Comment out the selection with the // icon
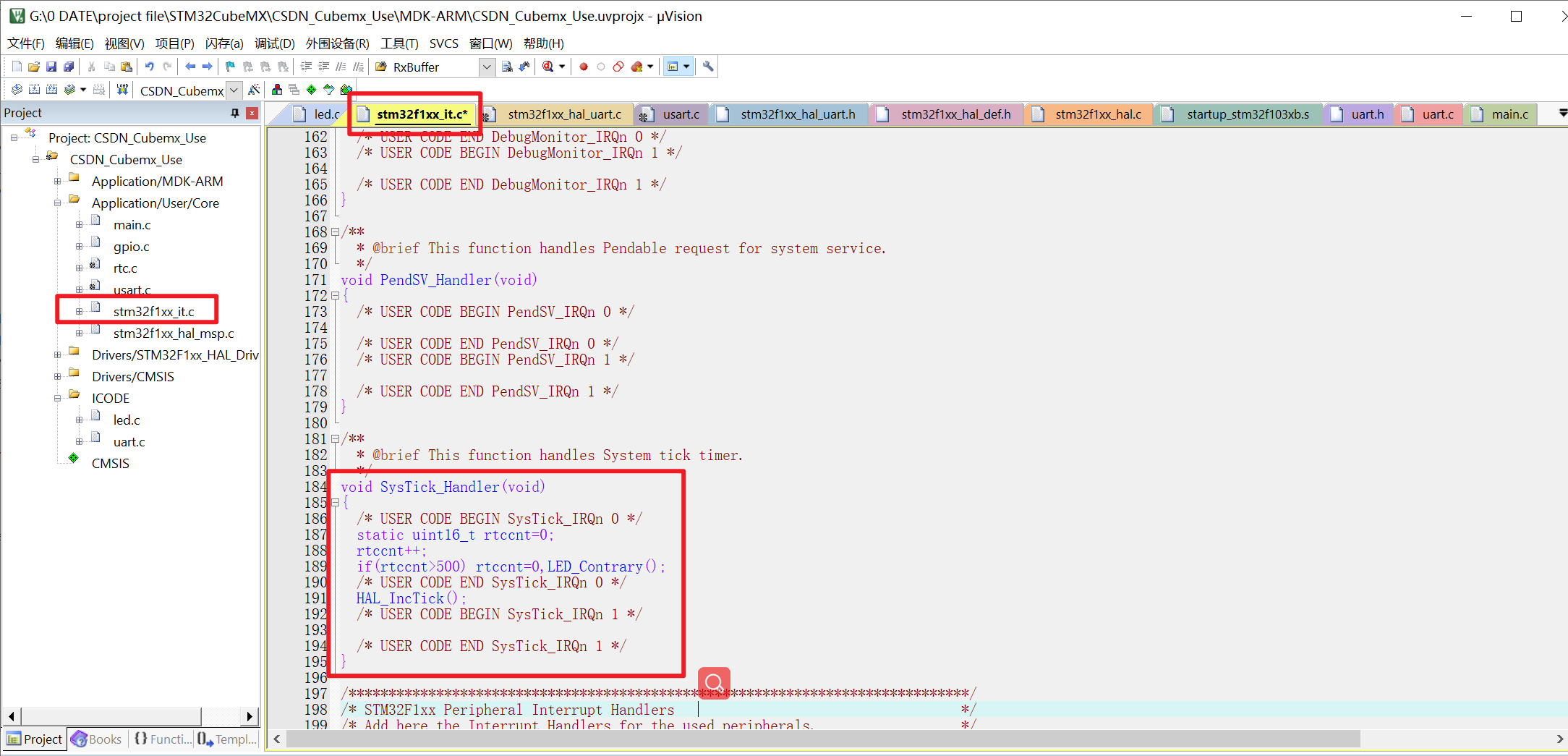This screenshot has height=756, width=1568. tap(341, 67)
